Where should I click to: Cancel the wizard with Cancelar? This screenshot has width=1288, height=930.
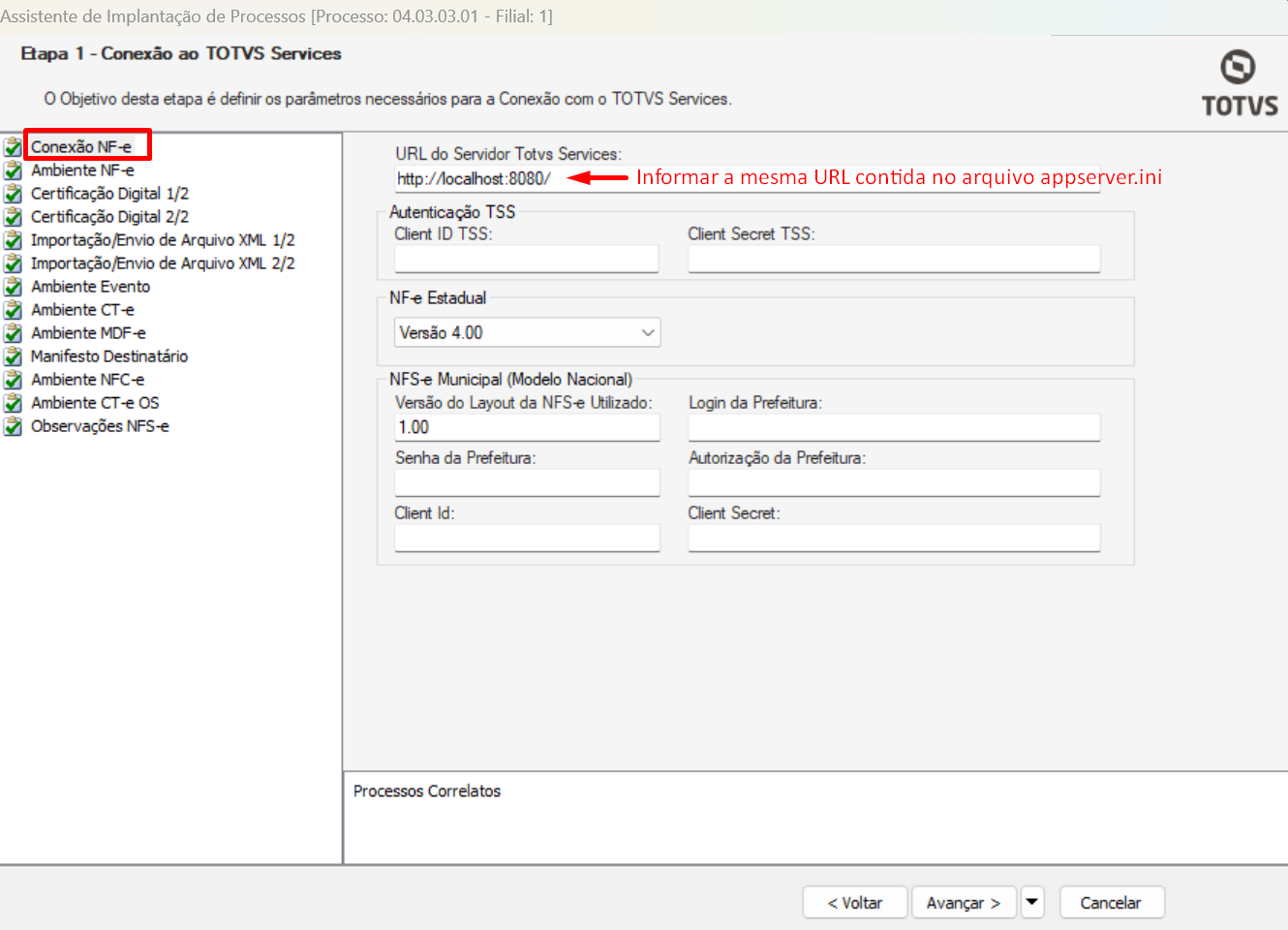tap(1111, 902)
